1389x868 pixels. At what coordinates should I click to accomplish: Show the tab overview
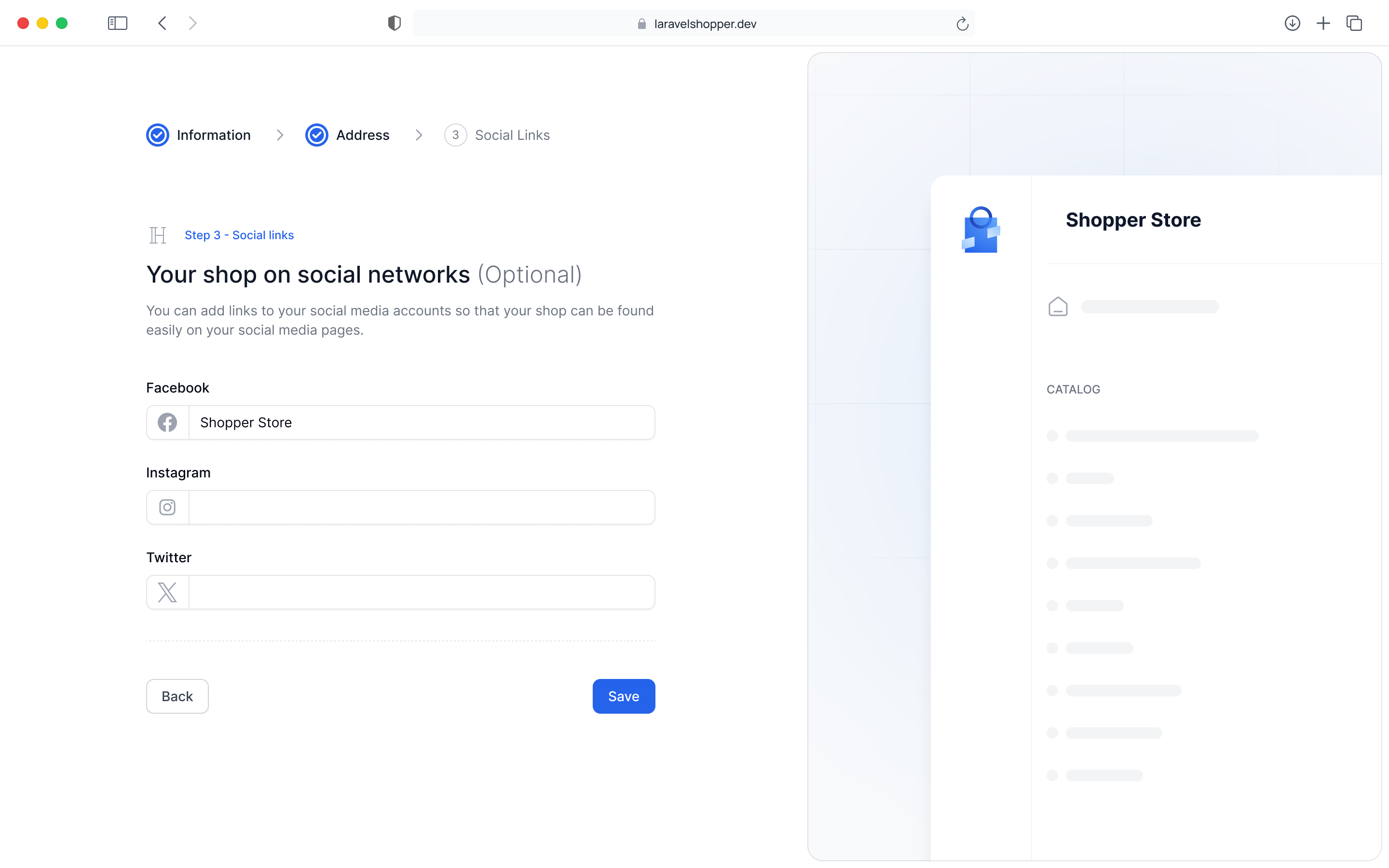pos(1355,23)
